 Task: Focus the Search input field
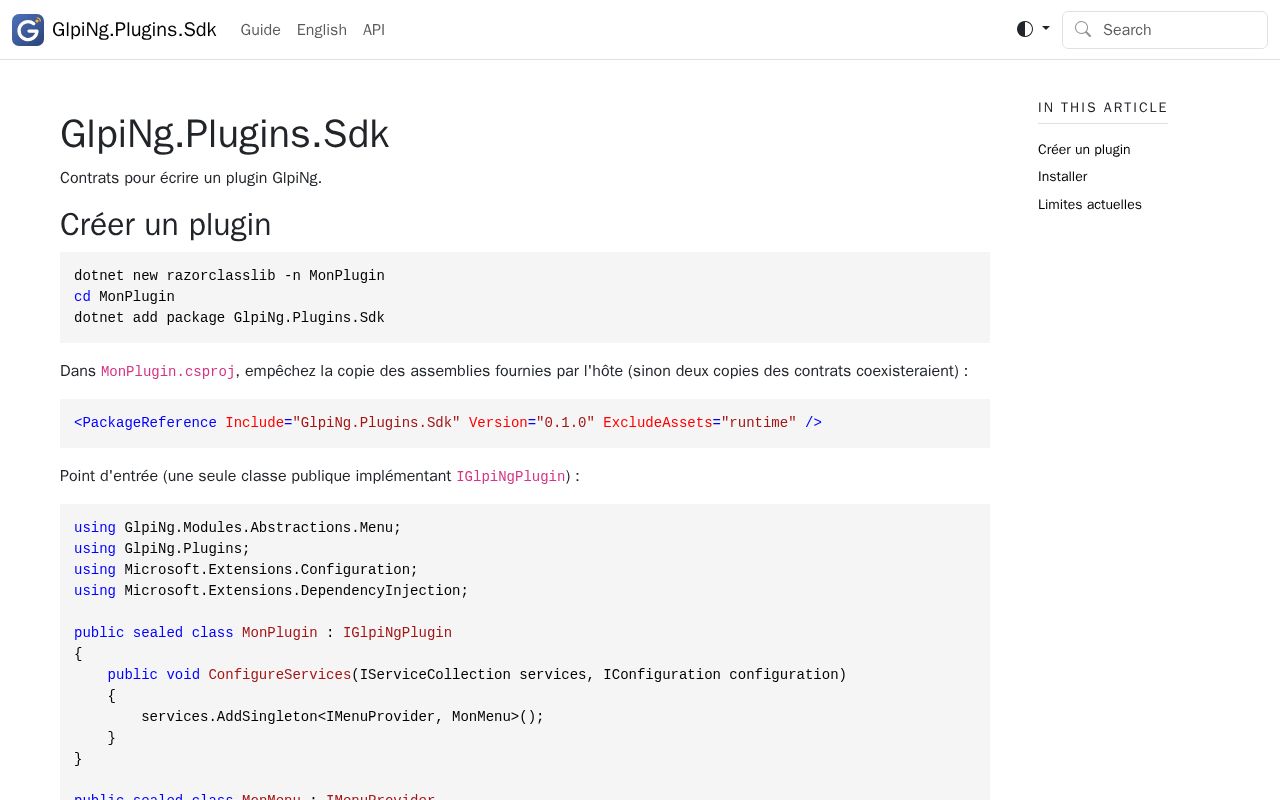1165,30
